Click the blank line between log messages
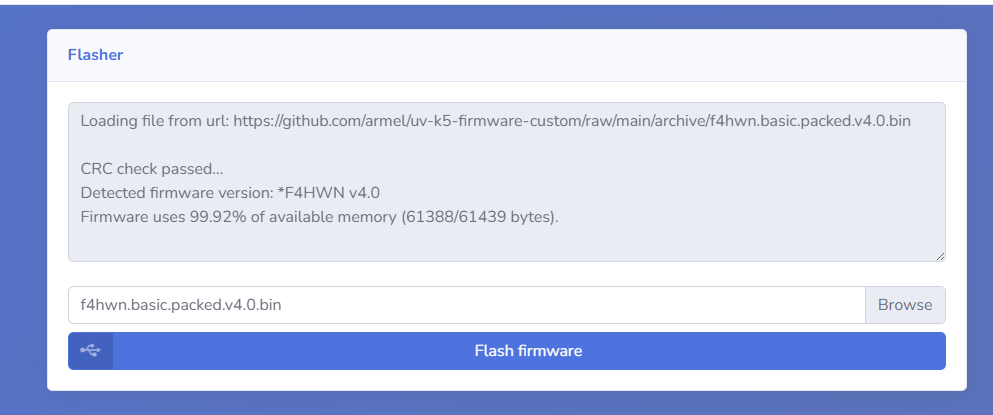This screenshot has height=415, width=993. click(x=400, y=145)
